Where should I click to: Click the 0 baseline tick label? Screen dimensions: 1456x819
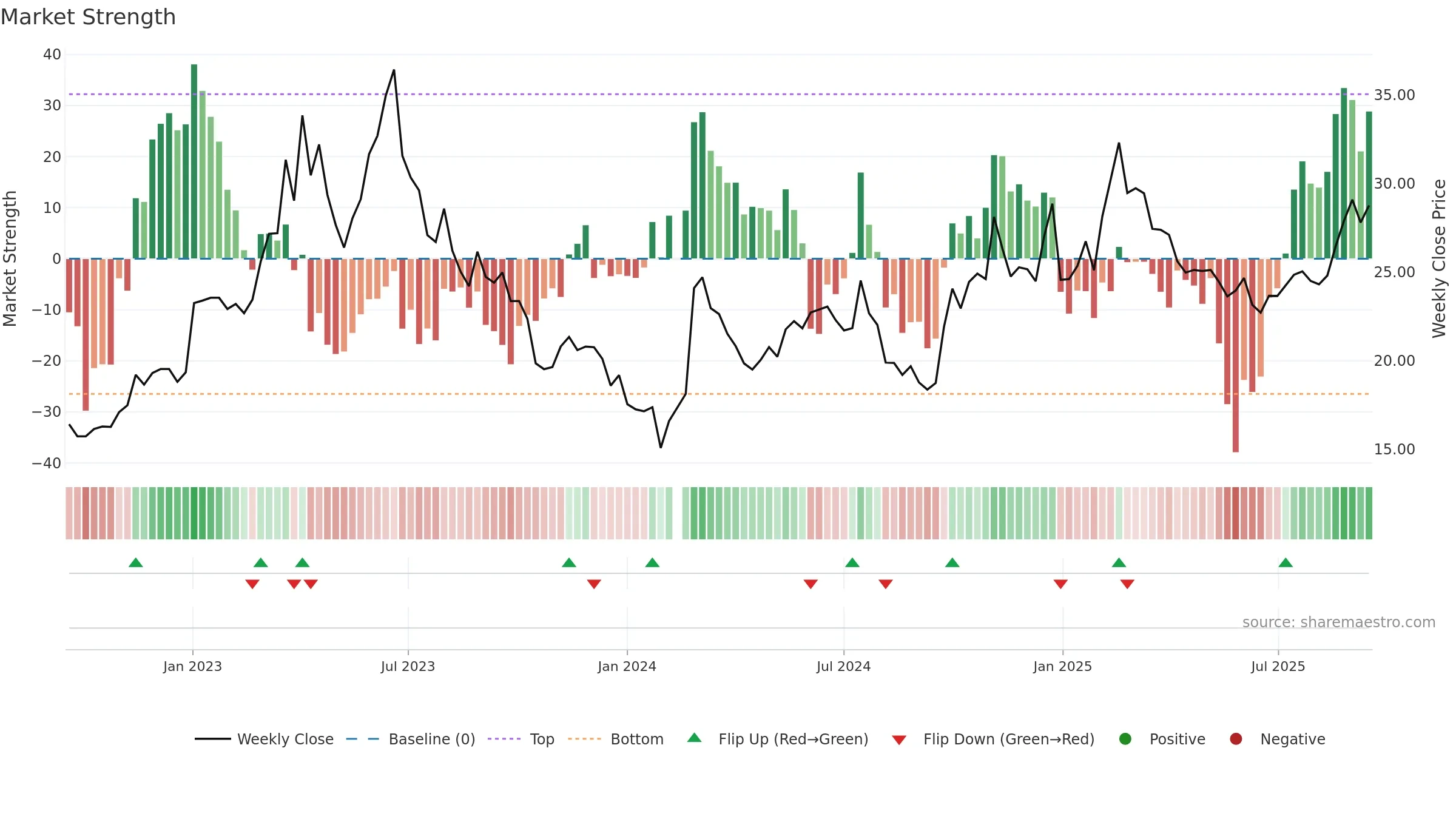(x=57, y=259)
